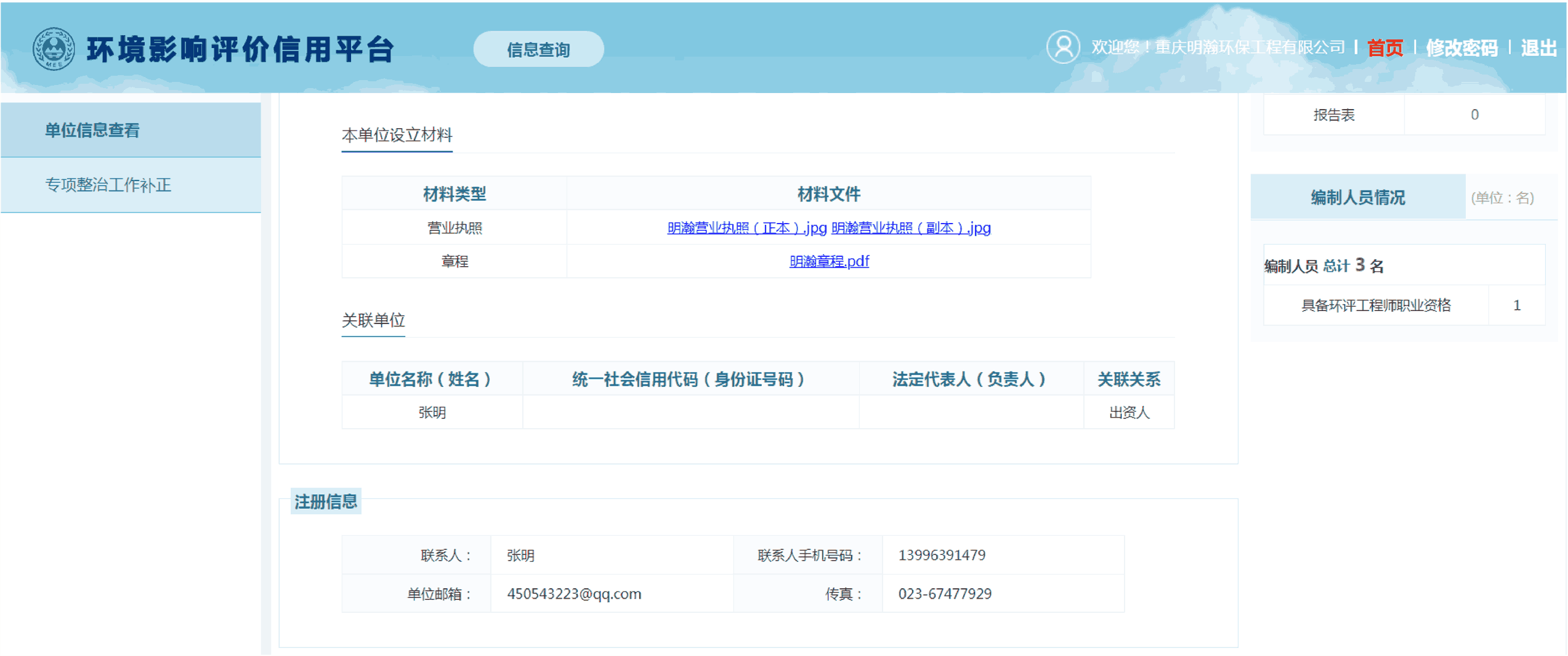The image size is (1568, 656).
Task: Click 退出 to log out
Action: 1538,47
